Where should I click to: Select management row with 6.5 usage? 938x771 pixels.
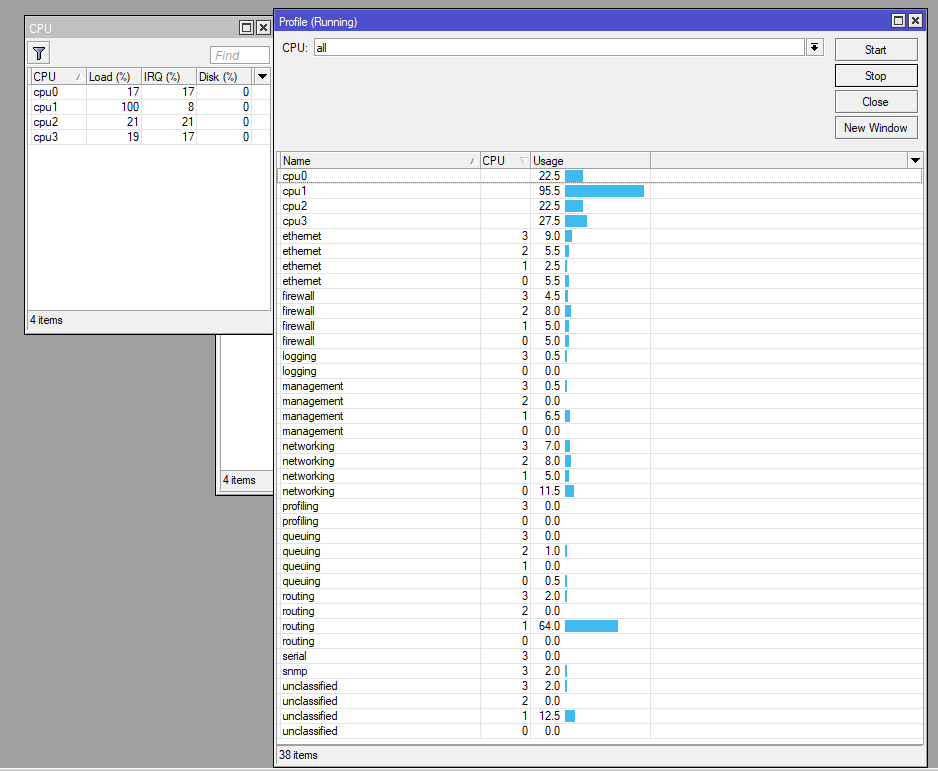(x=601, y=416)
